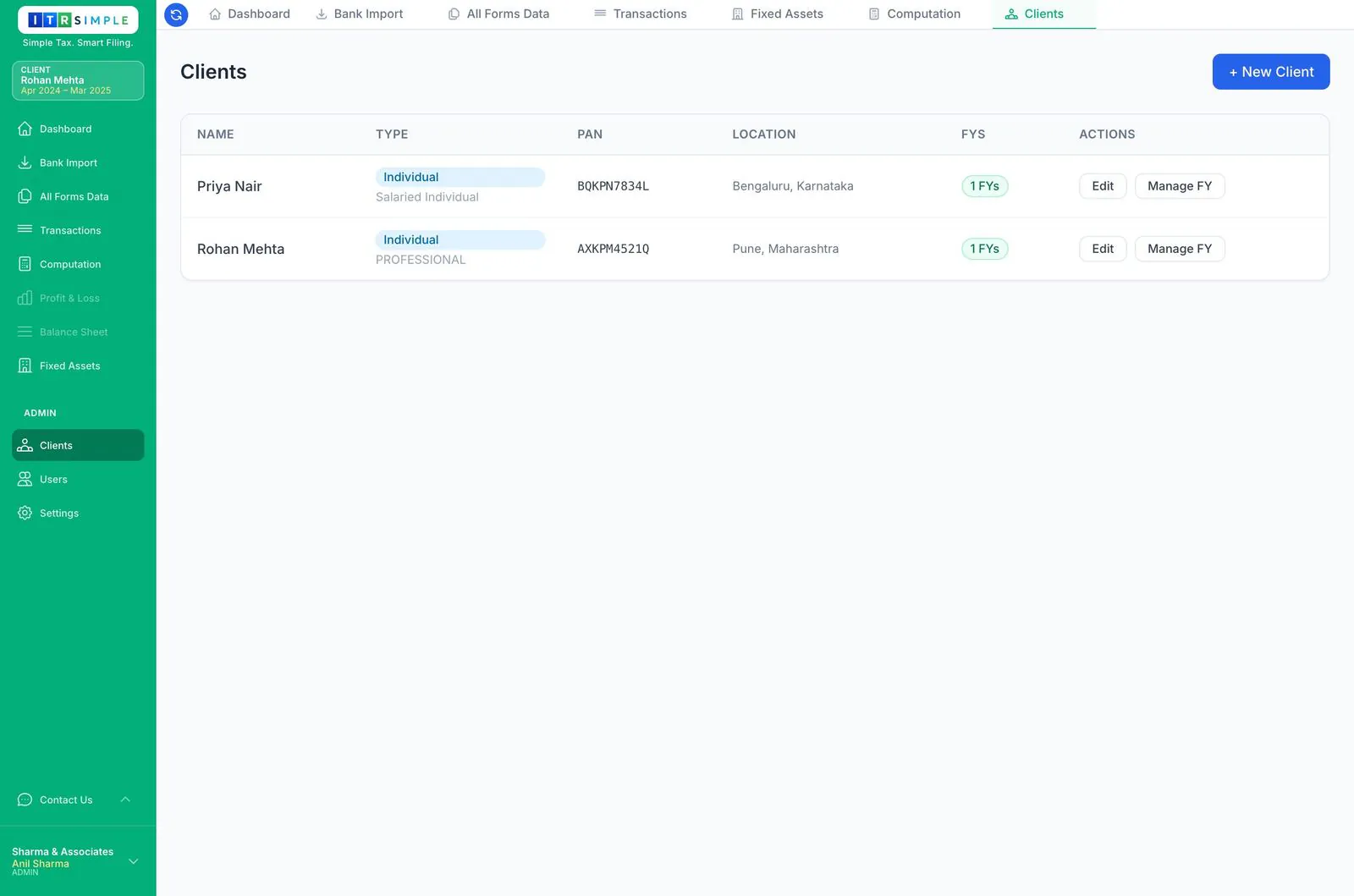Screen dimensions: 1354x896
Task: Switch to the Dashboard top tab
Action: coord(250,14)
